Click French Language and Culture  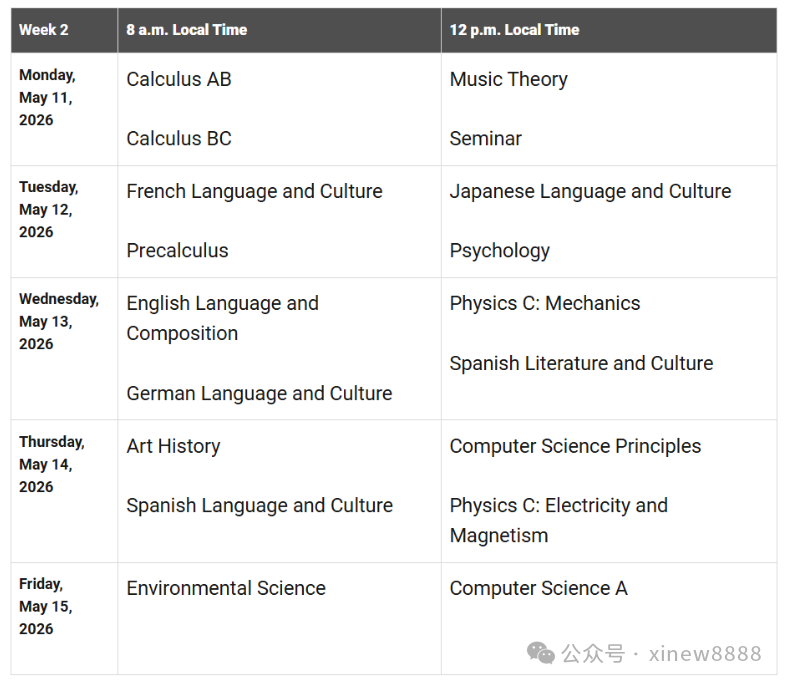point(254,192)
